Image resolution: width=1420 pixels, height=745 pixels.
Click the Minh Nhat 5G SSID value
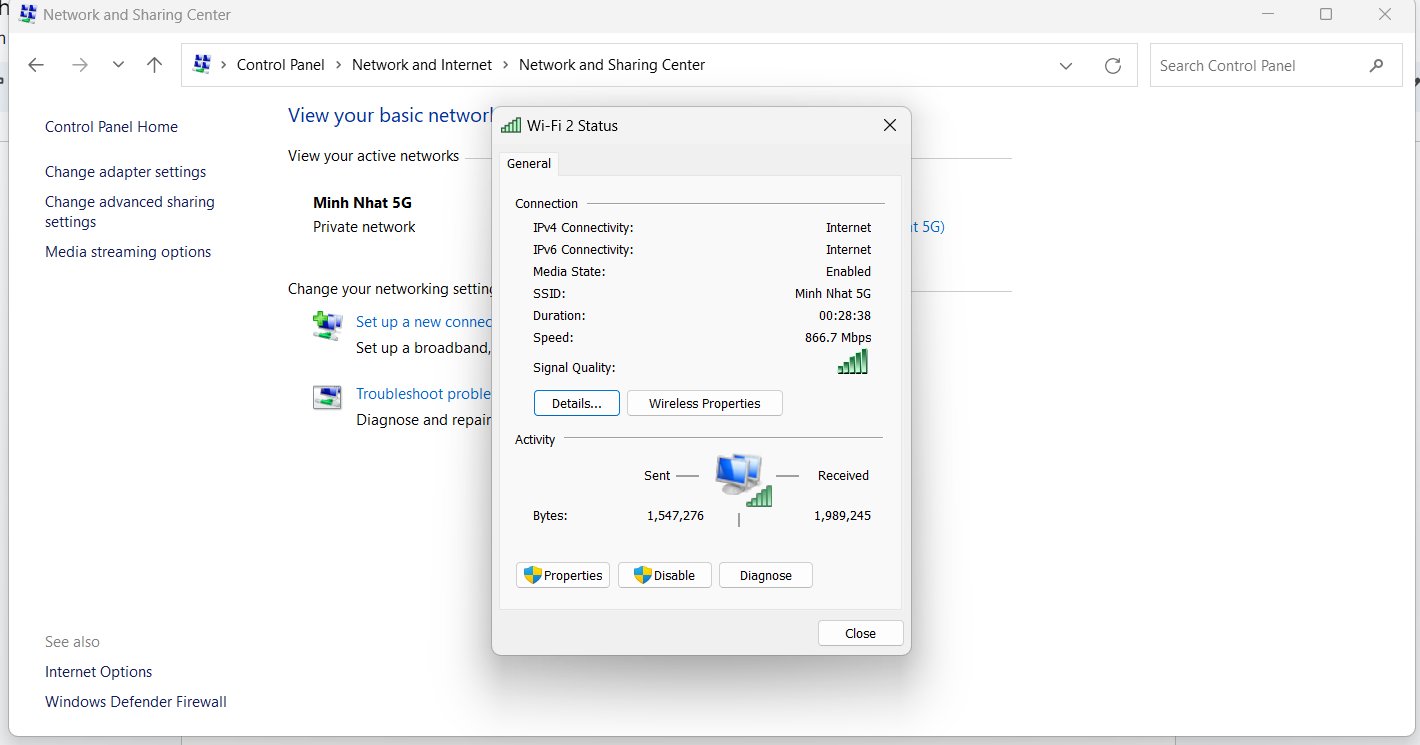pyautogui.click(x=833, y=294)
